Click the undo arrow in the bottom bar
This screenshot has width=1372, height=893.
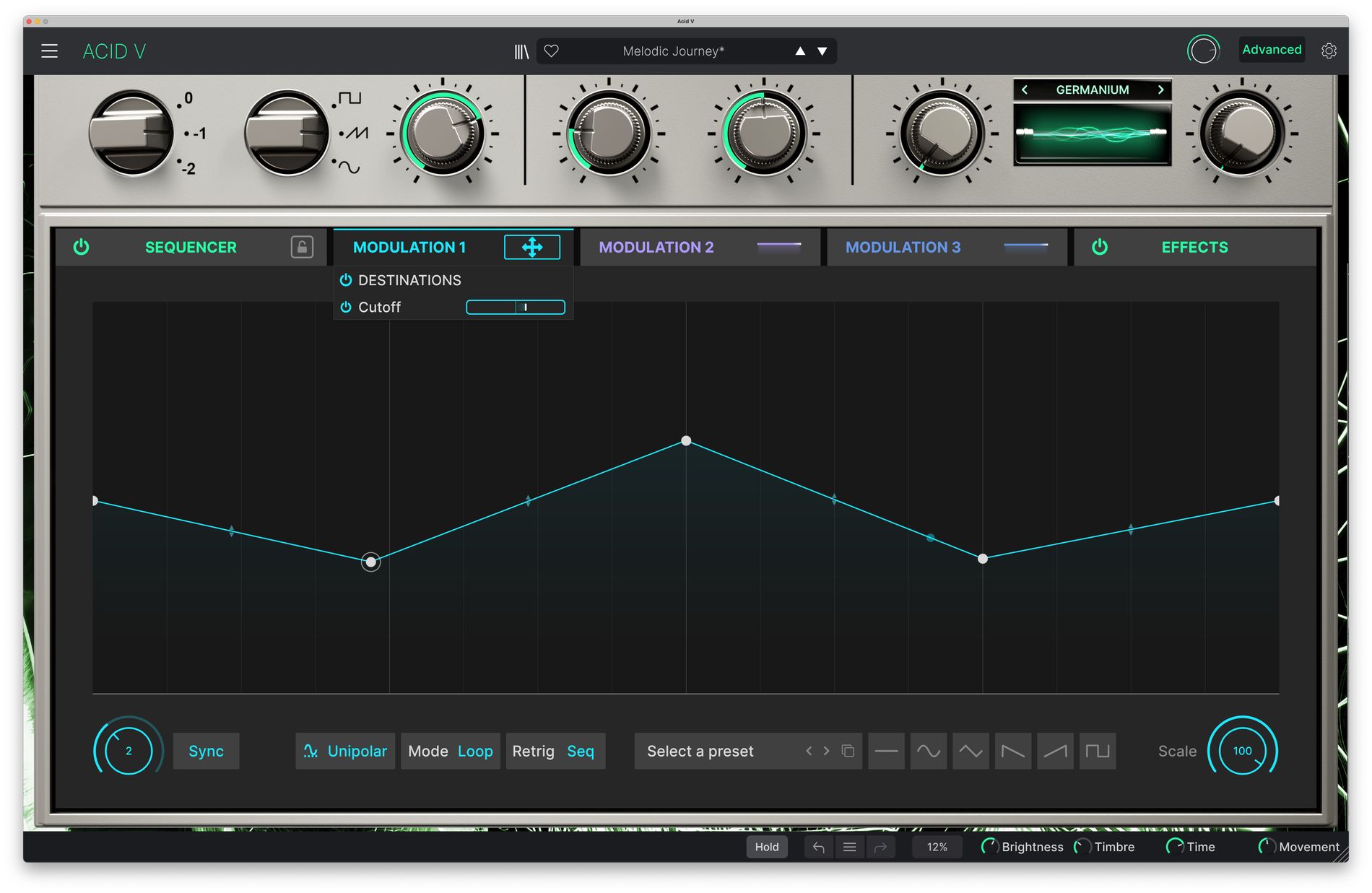coord(818,846)
